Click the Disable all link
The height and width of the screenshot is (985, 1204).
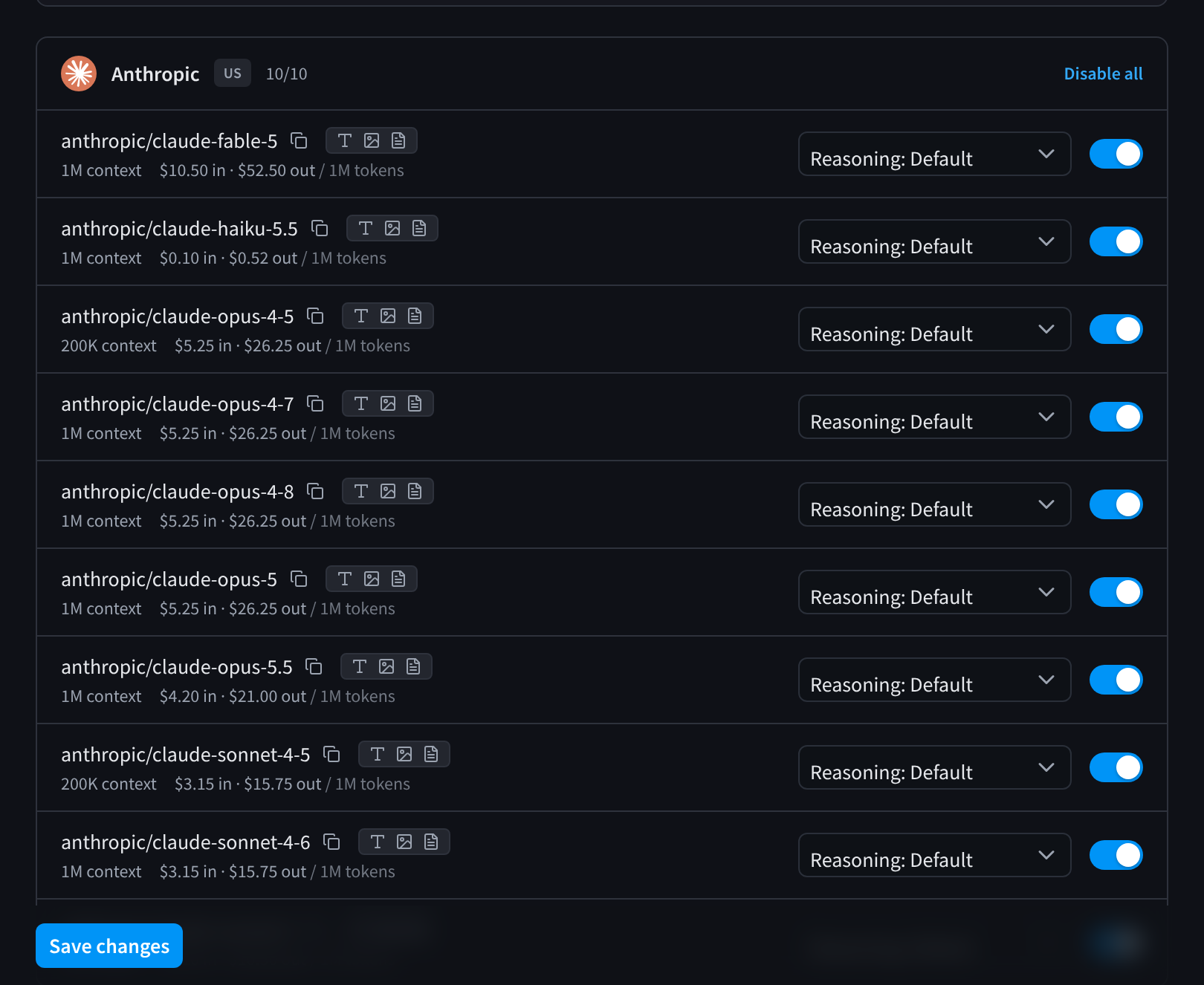(1103, 74)
